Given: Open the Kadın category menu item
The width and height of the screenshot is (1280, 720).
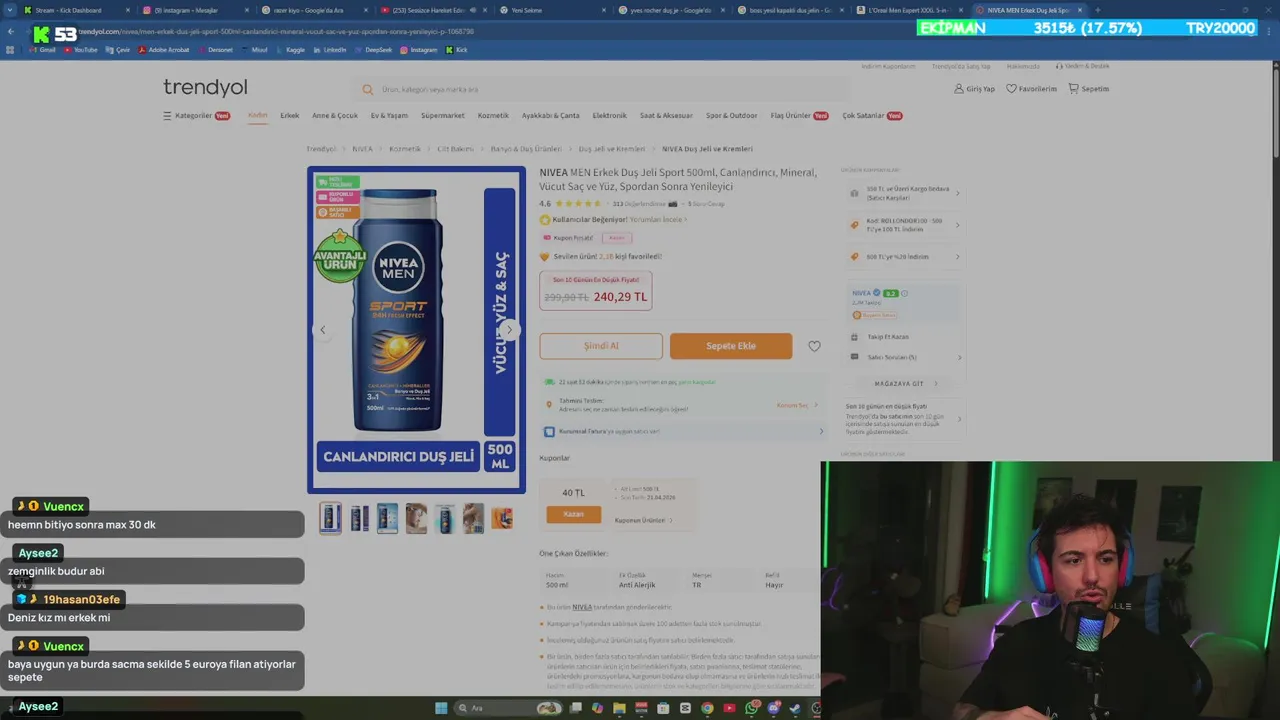Looking at the screenshot, I should 258,116.
